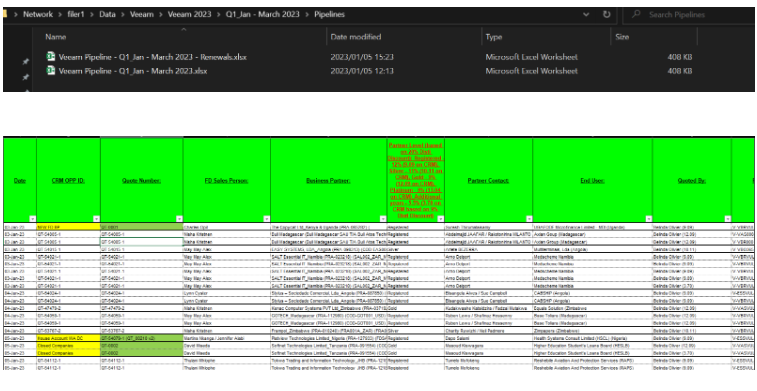Open the Date column filter dropdown
This screenshot has width=757, height=391.
[32, 218]
